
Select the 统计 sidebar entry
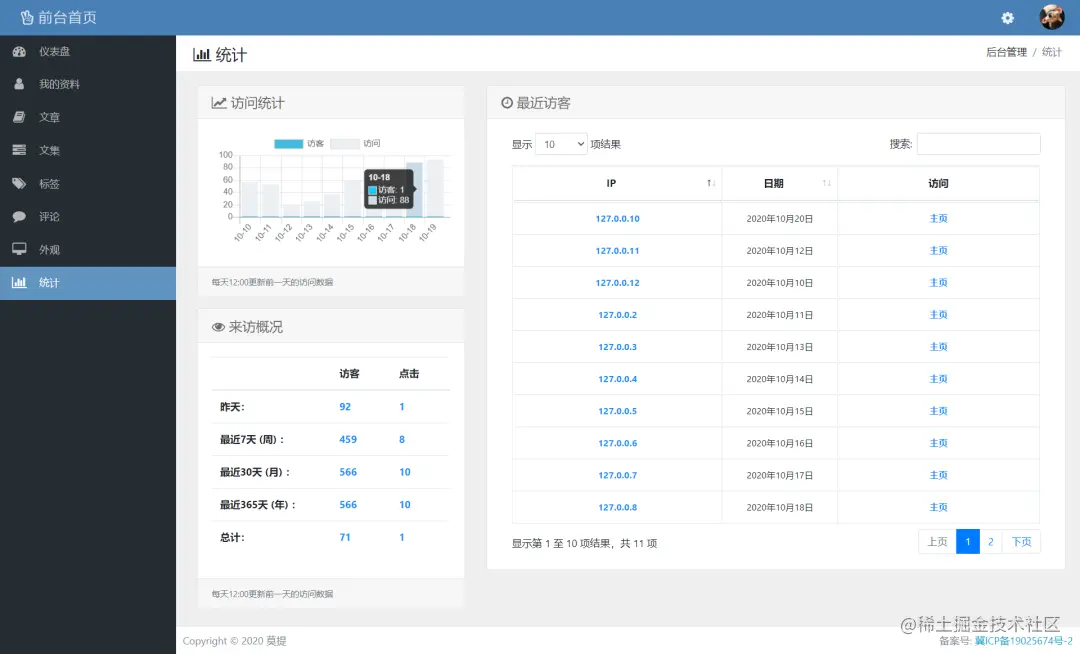click(x=88, y=283)
